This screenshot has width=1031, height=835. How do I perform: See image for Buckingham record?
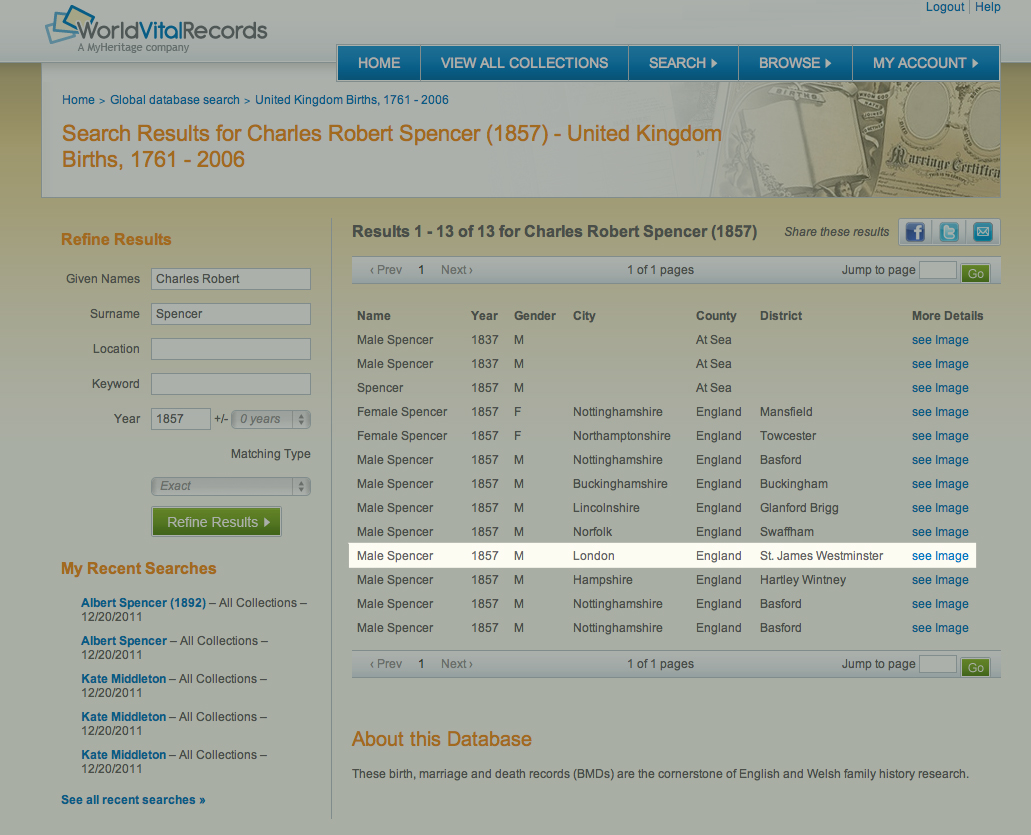pyautogui.click(x=940, y=484)
